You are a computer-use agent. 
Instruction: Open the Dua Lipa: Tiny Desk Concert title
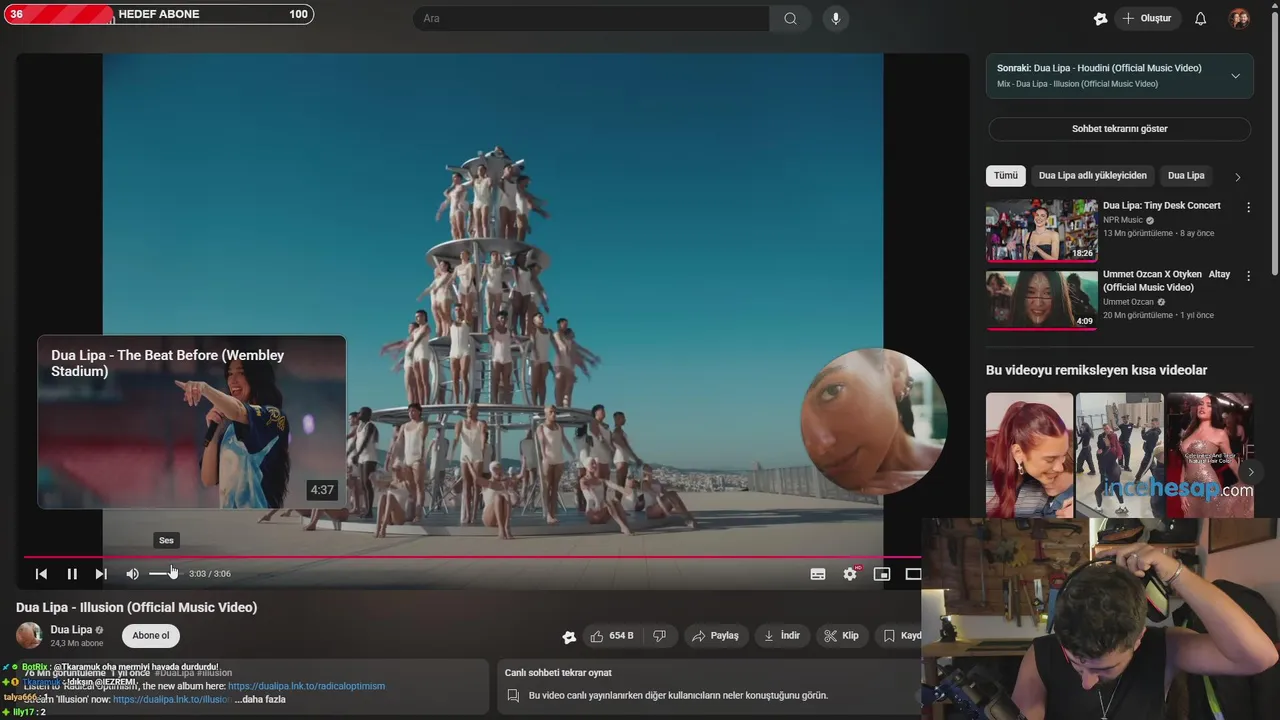pyautogui.click(x=1161, y=206)
